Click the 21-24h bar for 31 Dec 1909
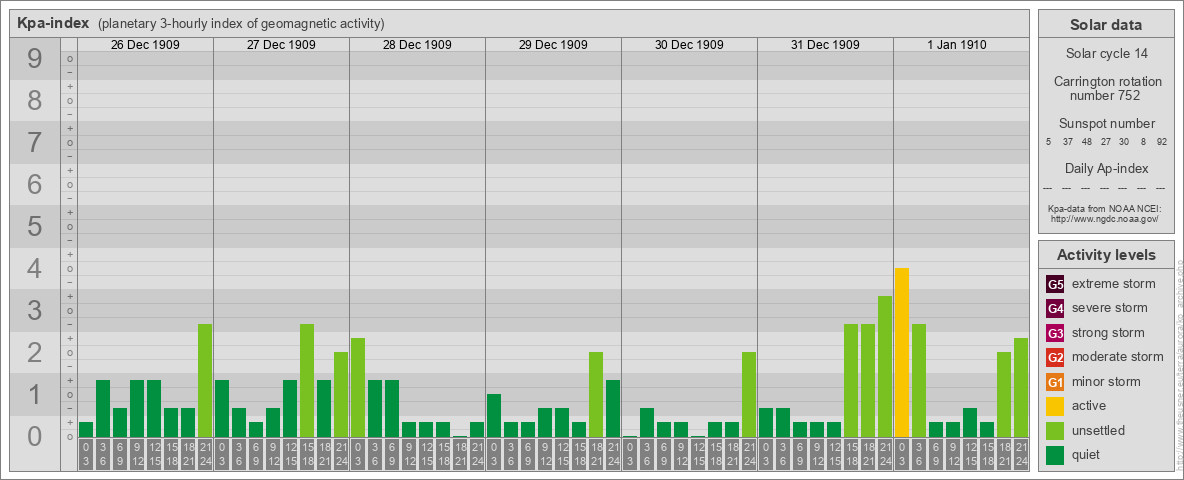Screen dimensions: 1184x480 884,366
